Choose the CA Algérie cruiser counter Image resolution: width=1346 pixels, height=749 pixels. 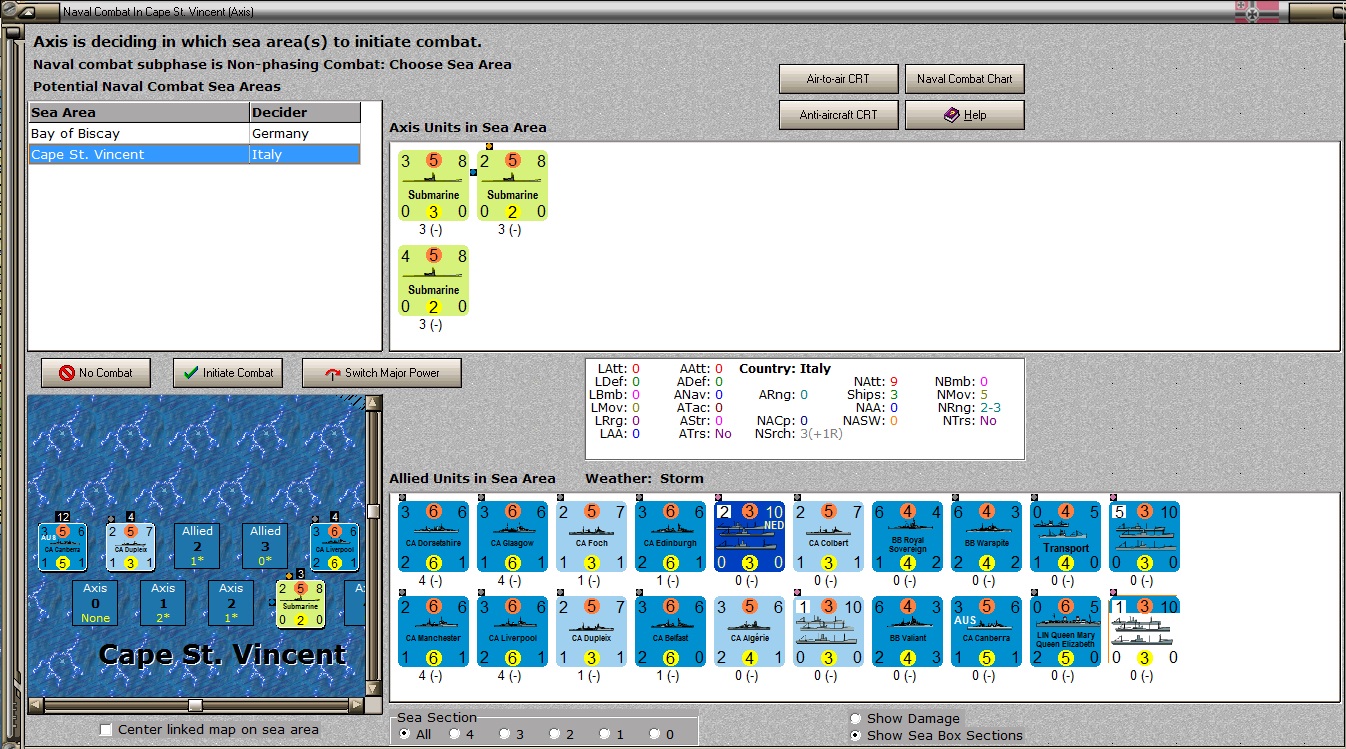(749, 631)
